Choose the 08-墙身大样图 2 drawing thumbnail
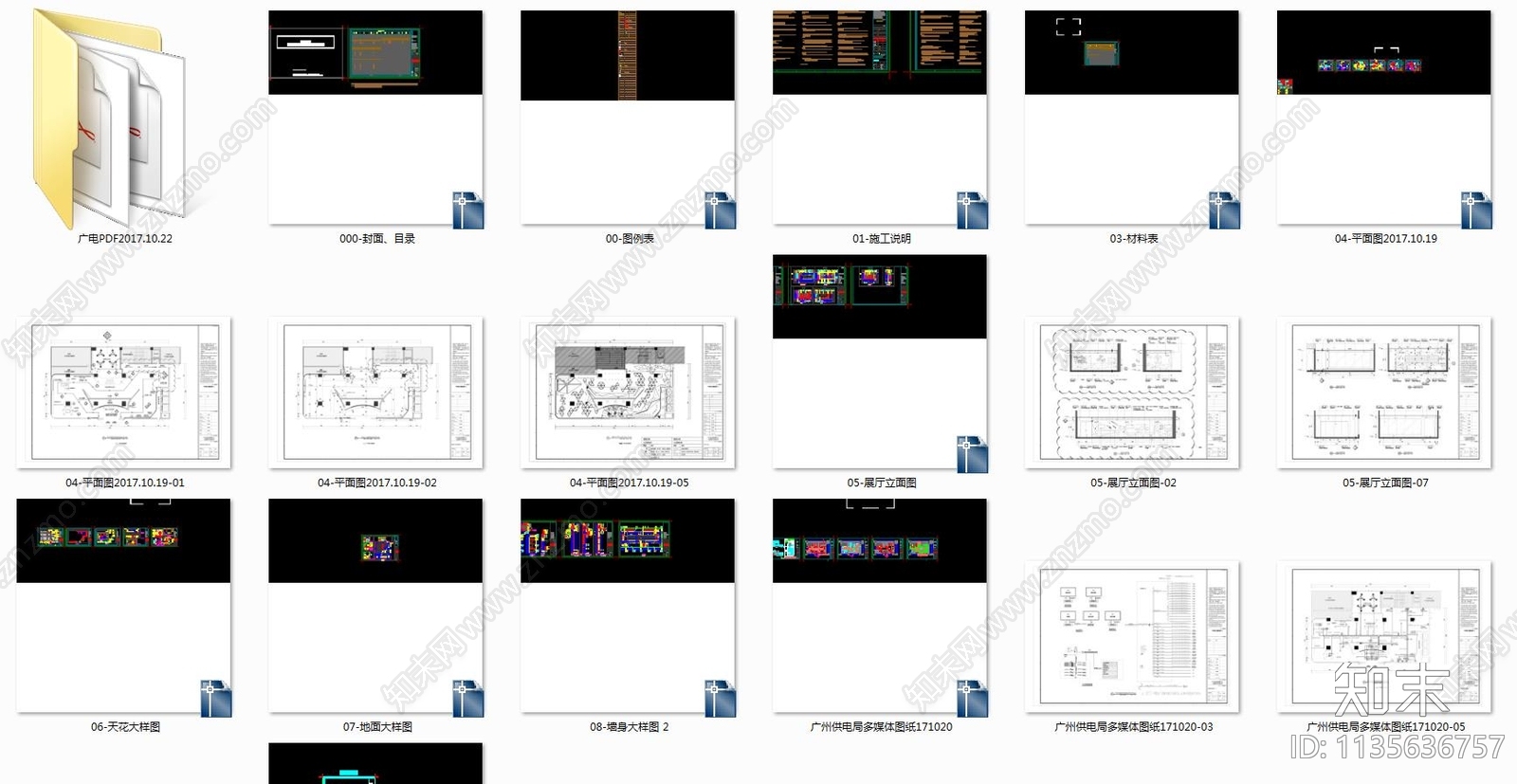The image size is (1517, 784). (628, 607)
